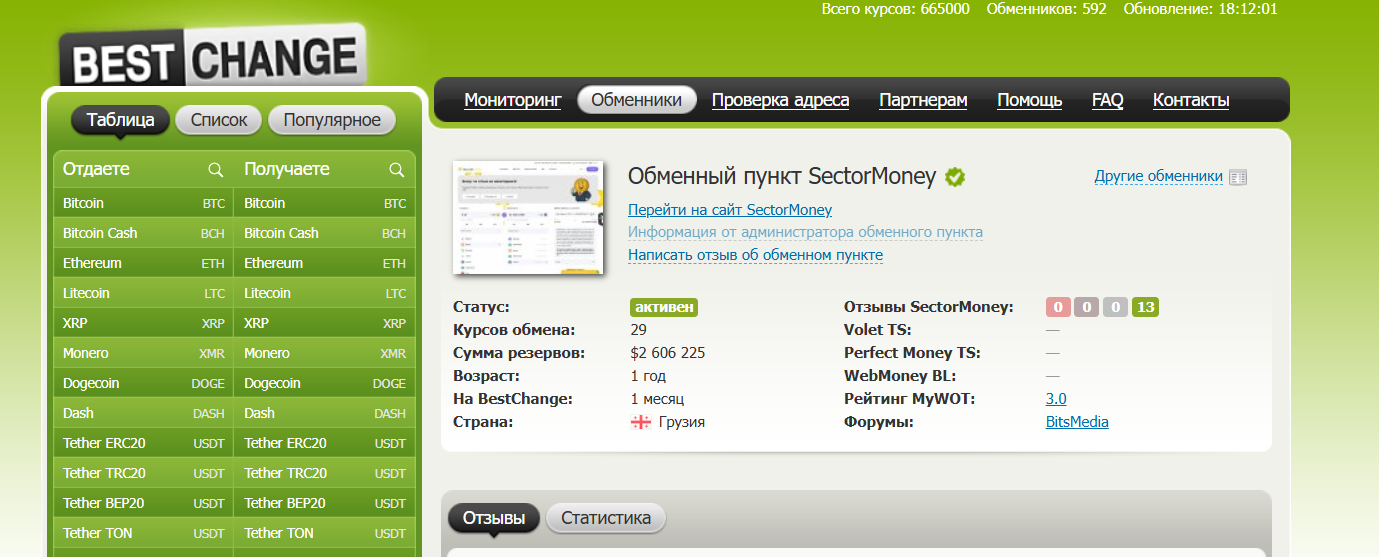This screenshot has width=1379, height=557.
Task: Select Tether TON in the Получаете column
Action: tap(325, 533)
